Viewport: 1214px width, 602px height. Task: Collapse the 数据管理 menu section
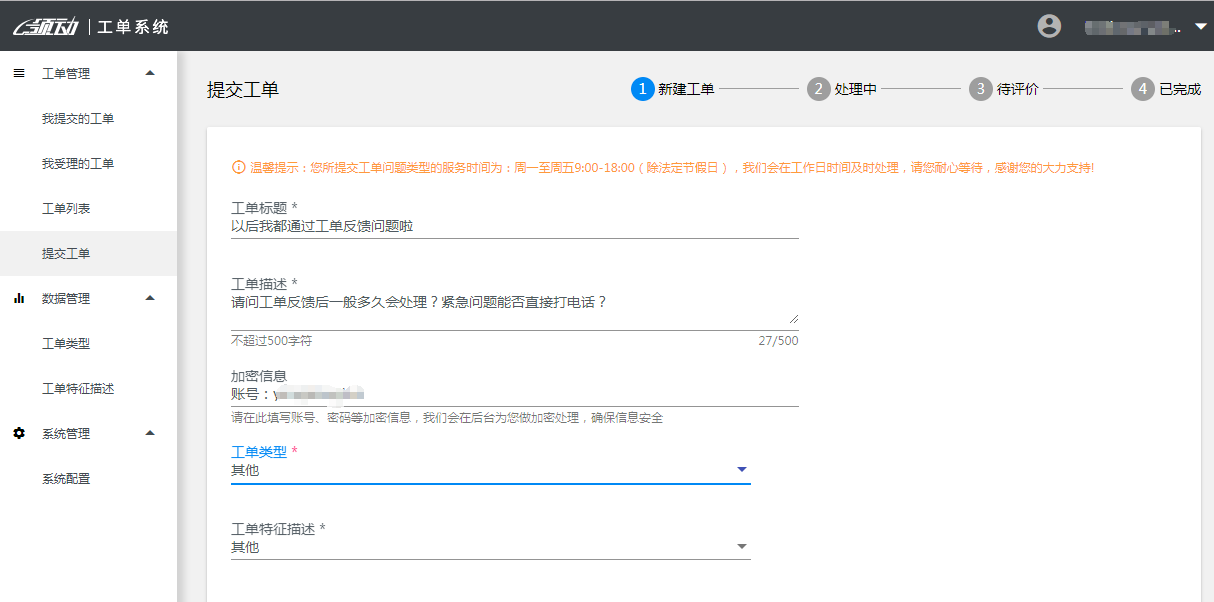[x=150, y=298]
